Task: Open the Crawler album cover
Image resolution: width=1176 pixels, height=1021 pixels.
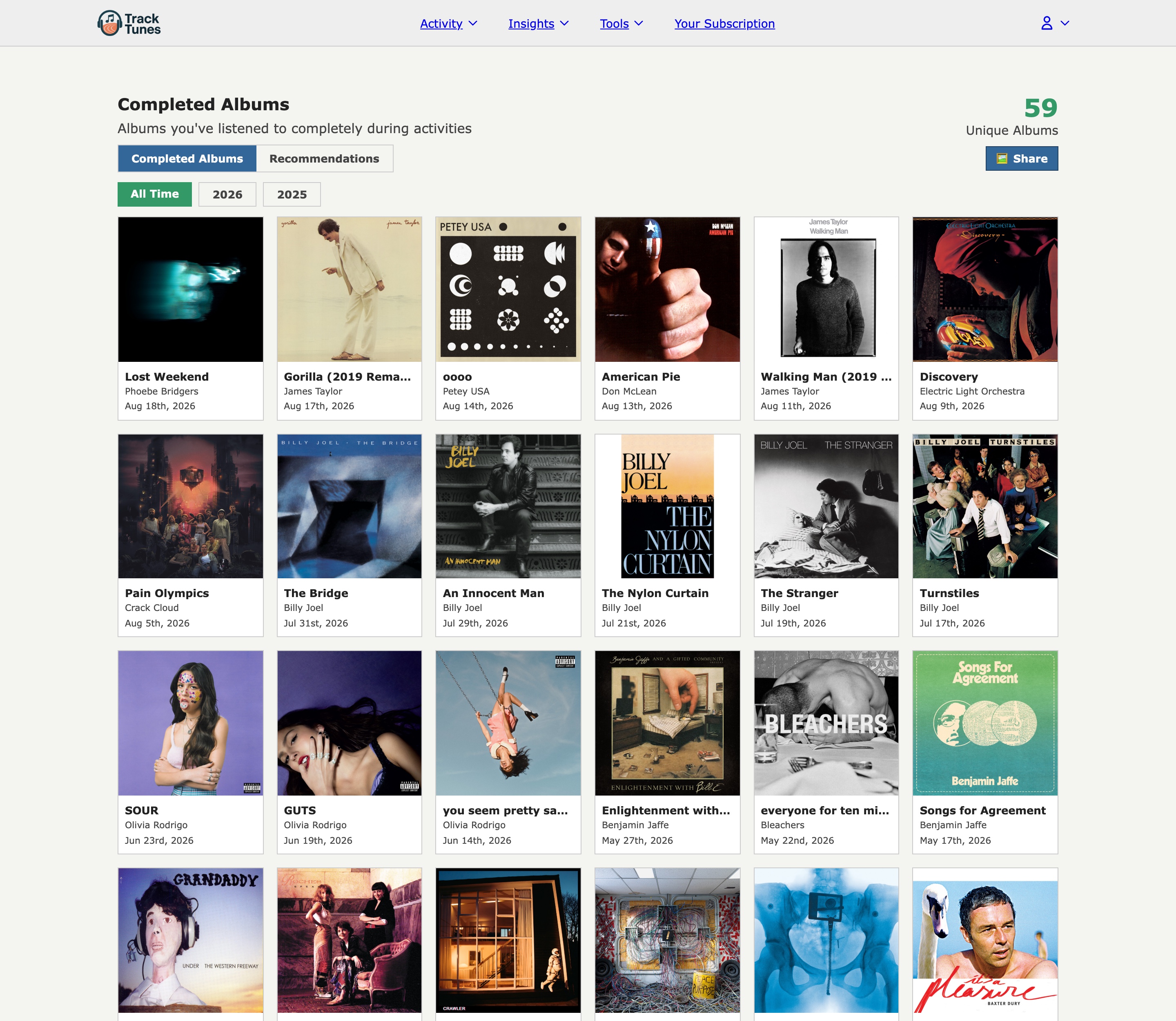Action: click(508, 941)
